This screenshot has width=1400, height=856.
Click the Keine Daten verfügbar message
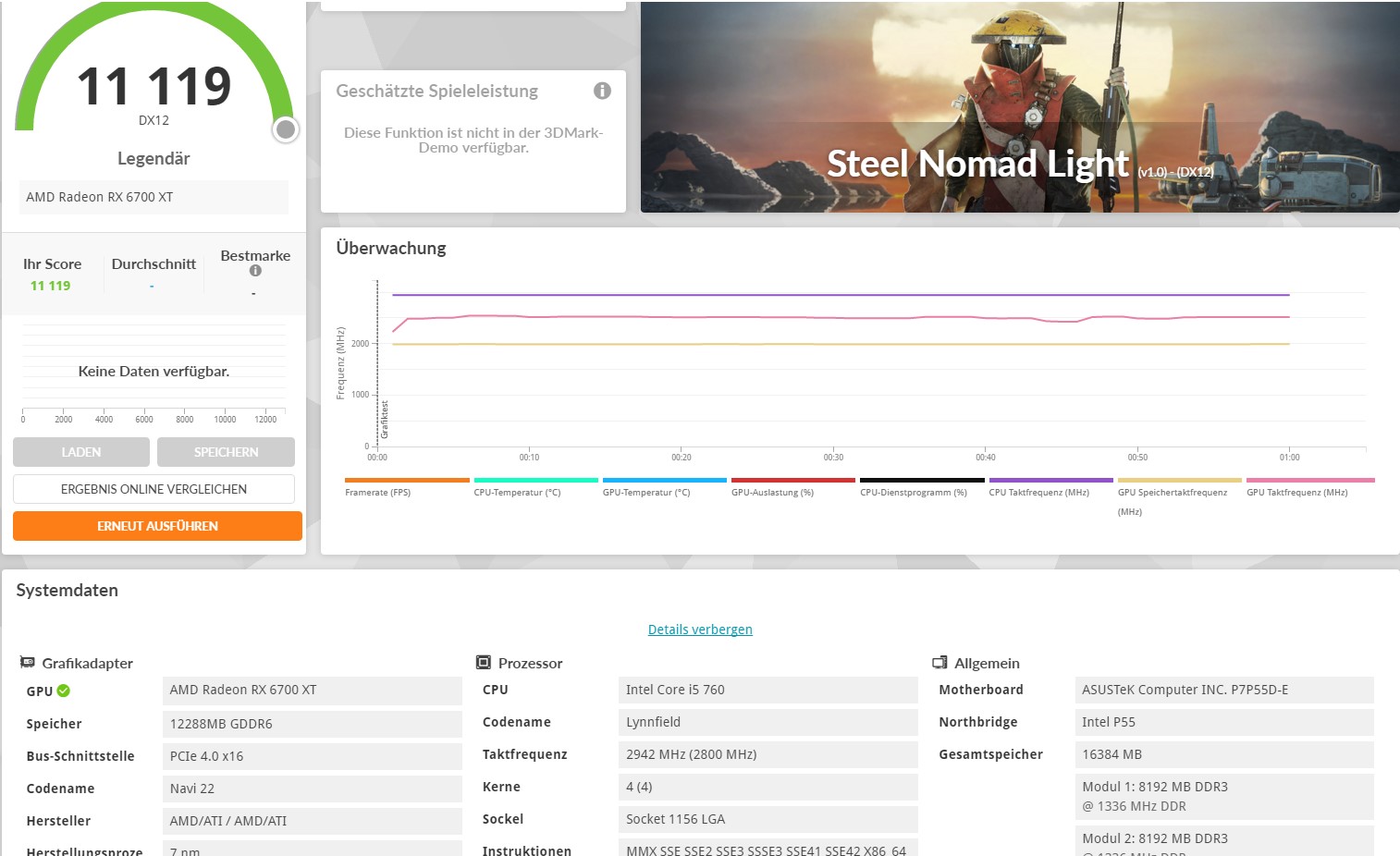tap(154, 372)
